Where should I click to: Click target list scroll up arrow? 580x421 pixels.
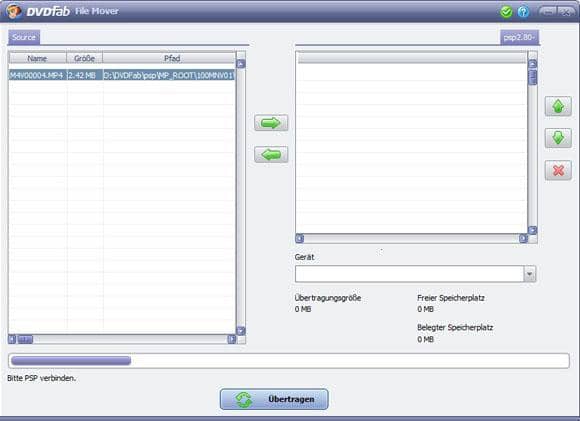(x=533, y=64)
